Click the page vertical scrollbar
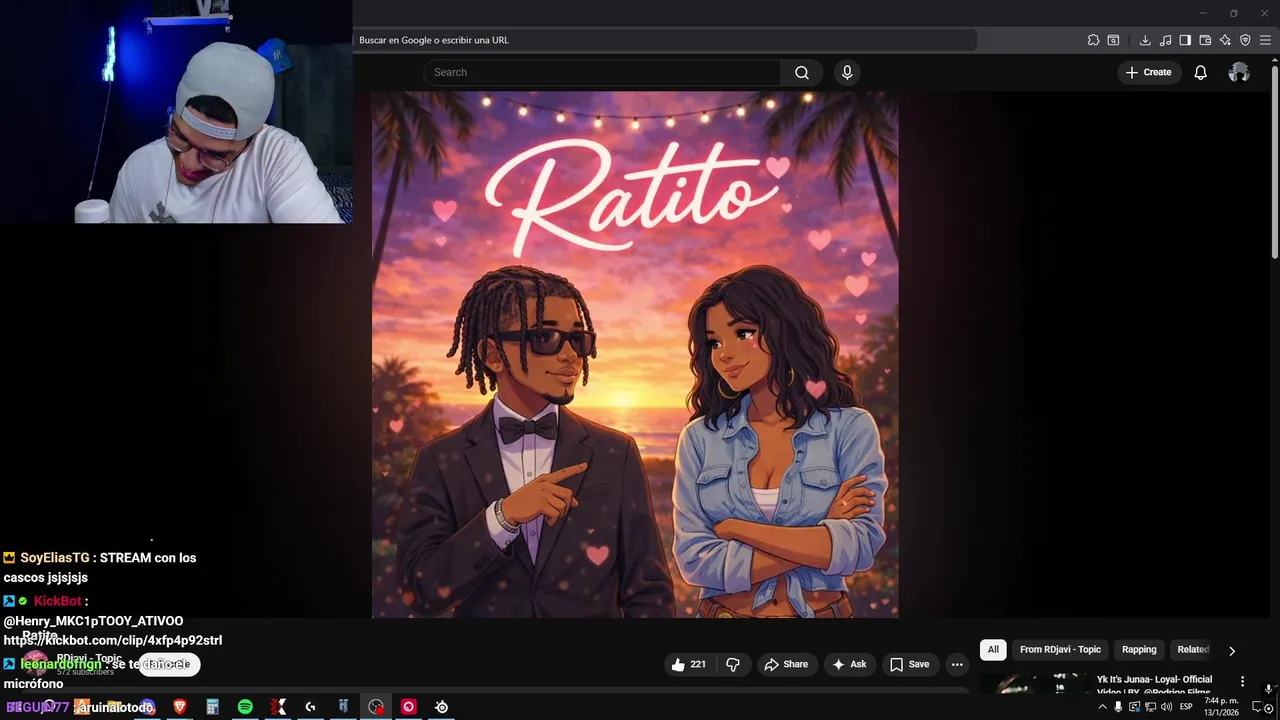The image size is (1280, 720). coord(1274,160)
